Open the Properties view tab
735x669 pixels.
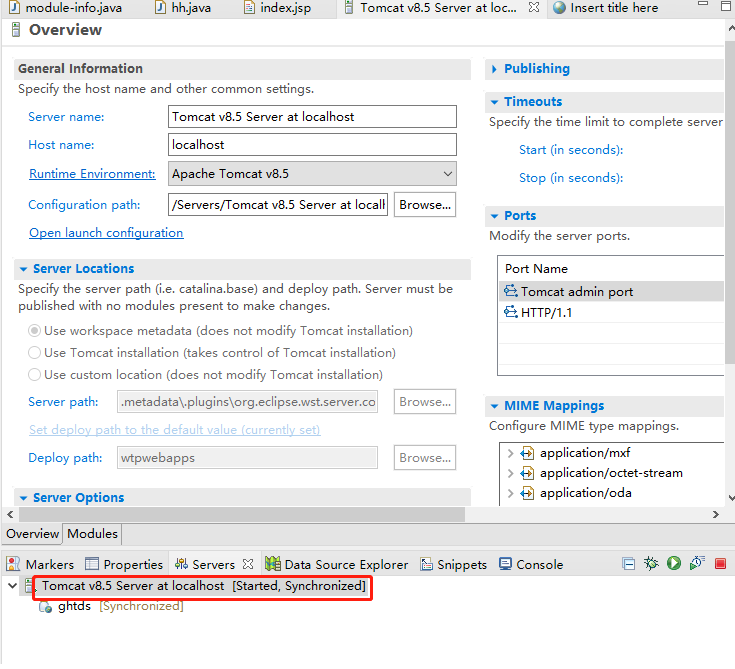[x=124, y=564]
